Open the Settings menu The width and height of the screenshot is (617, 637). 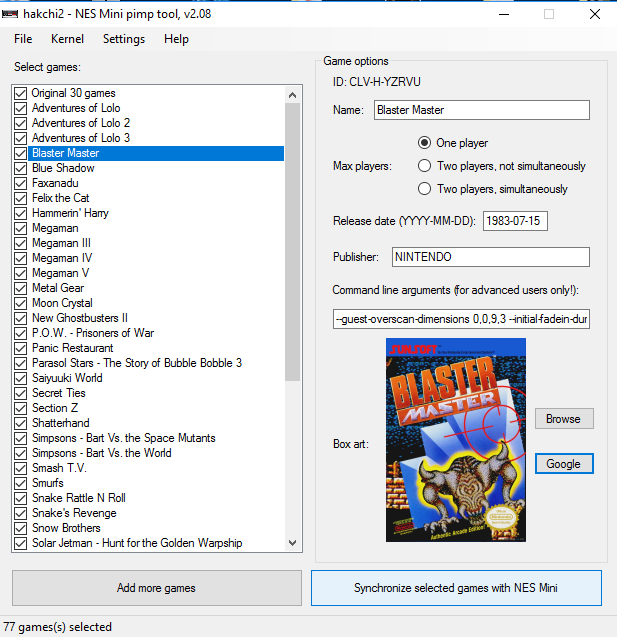(123, 39)
